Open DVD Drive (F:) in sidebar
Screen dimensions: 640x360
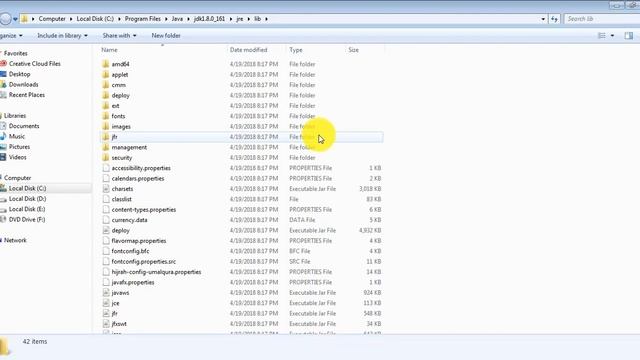(x=27, y=220)
